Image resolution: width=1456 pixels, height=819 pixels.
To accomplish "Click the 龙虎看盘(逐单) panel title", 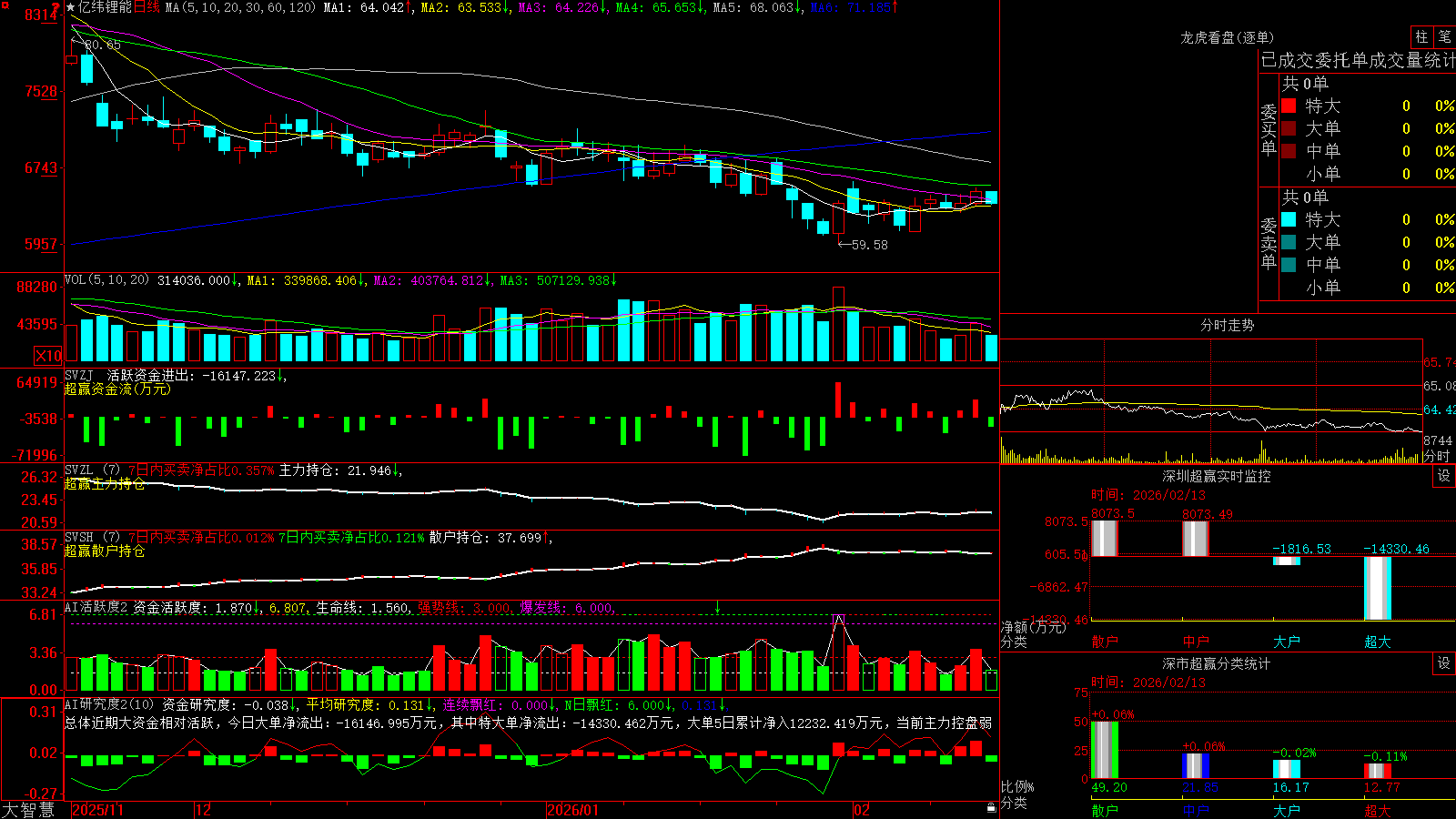I will pos(1228,37).
